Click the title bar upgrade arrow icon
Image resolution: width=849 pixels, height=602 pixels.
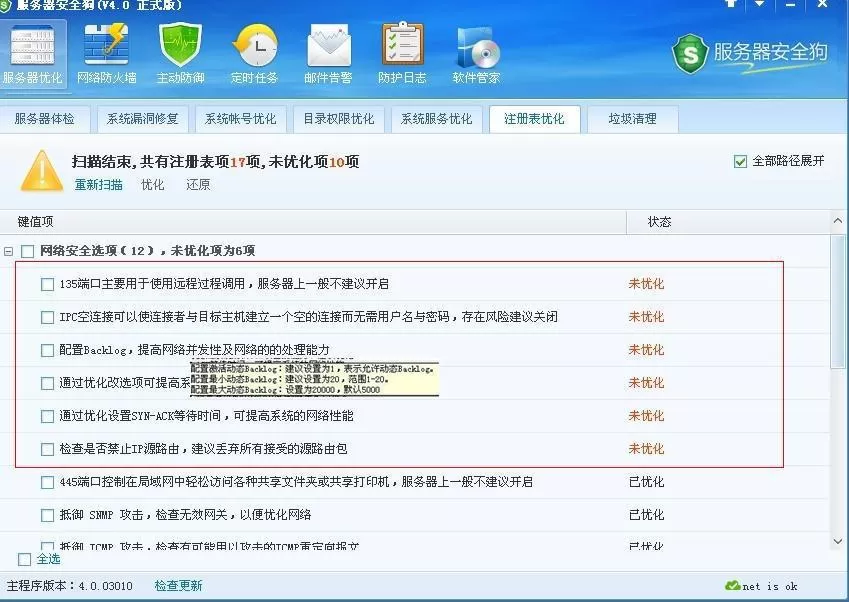(731, 3)
